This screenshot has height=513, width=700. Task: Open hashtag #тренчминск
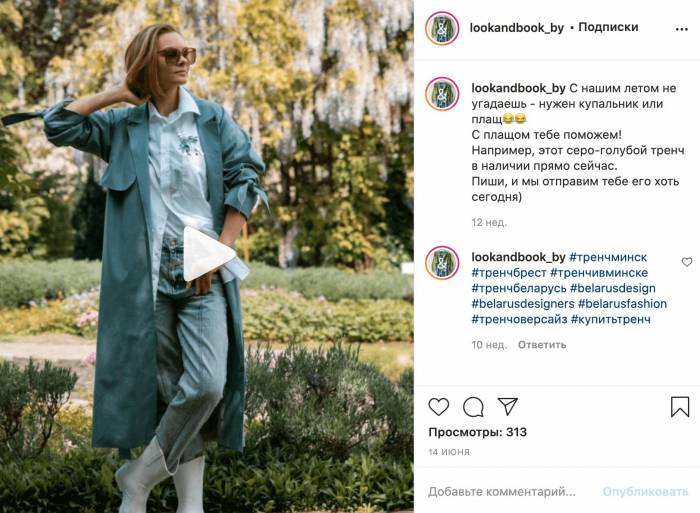point(608,257)
